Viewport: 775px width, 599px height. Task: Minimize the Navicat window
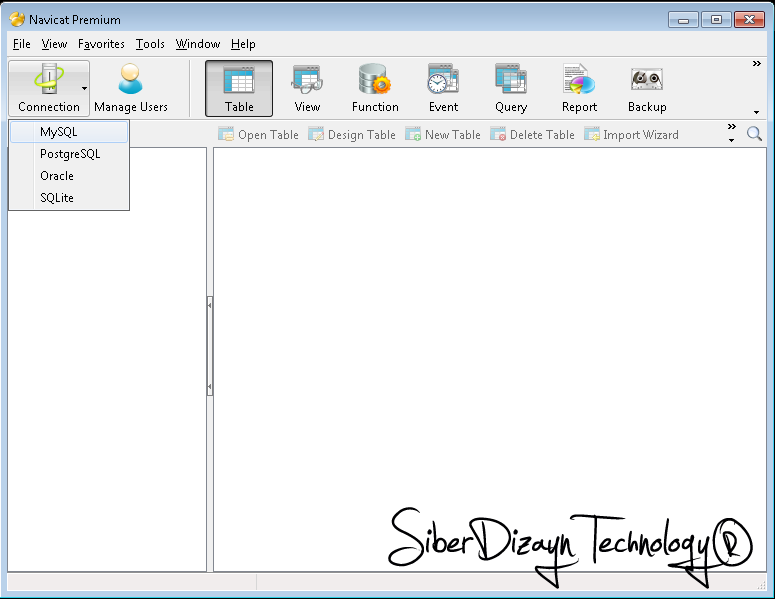point(683,20)
